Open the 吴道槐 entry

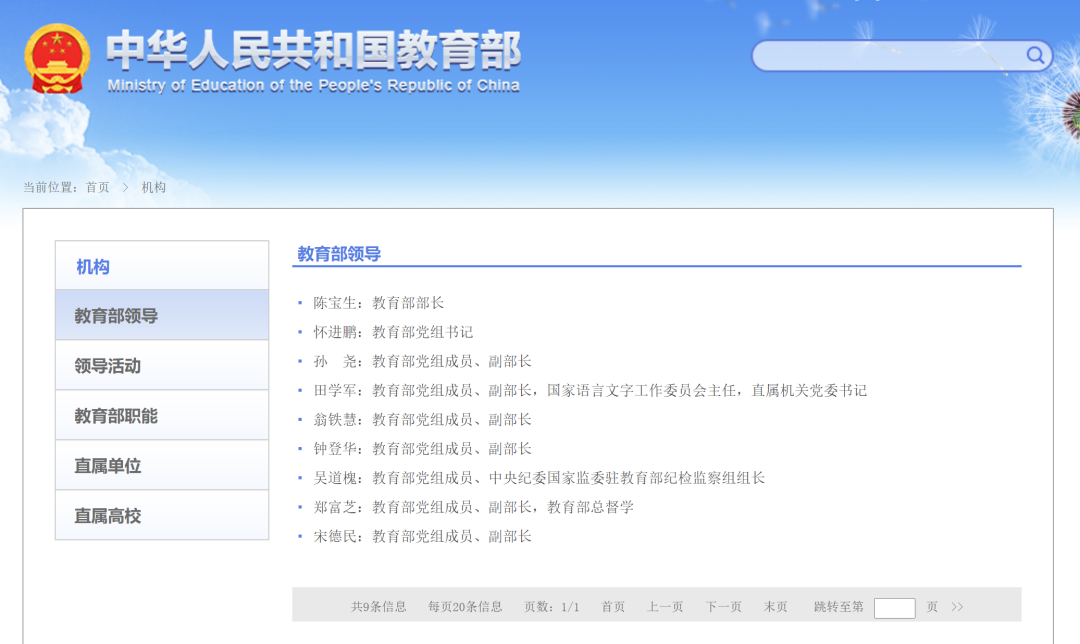coord(539,478)
